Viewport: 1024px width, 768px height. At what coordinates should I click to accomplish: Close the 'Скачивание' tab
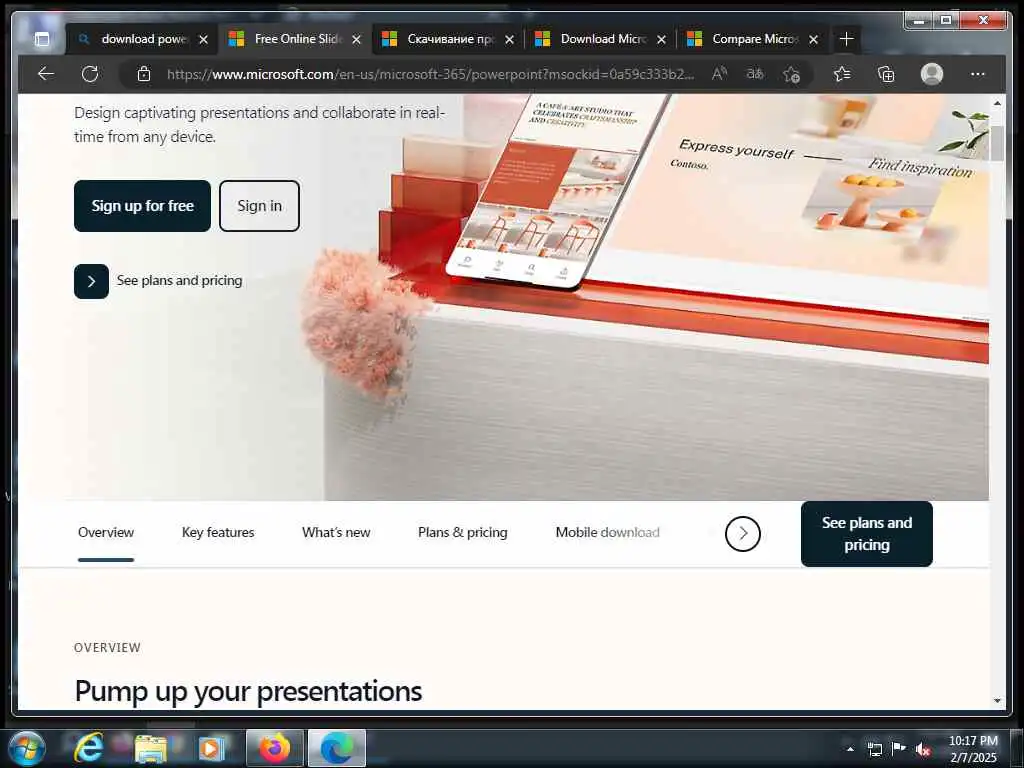pos(509,40)
